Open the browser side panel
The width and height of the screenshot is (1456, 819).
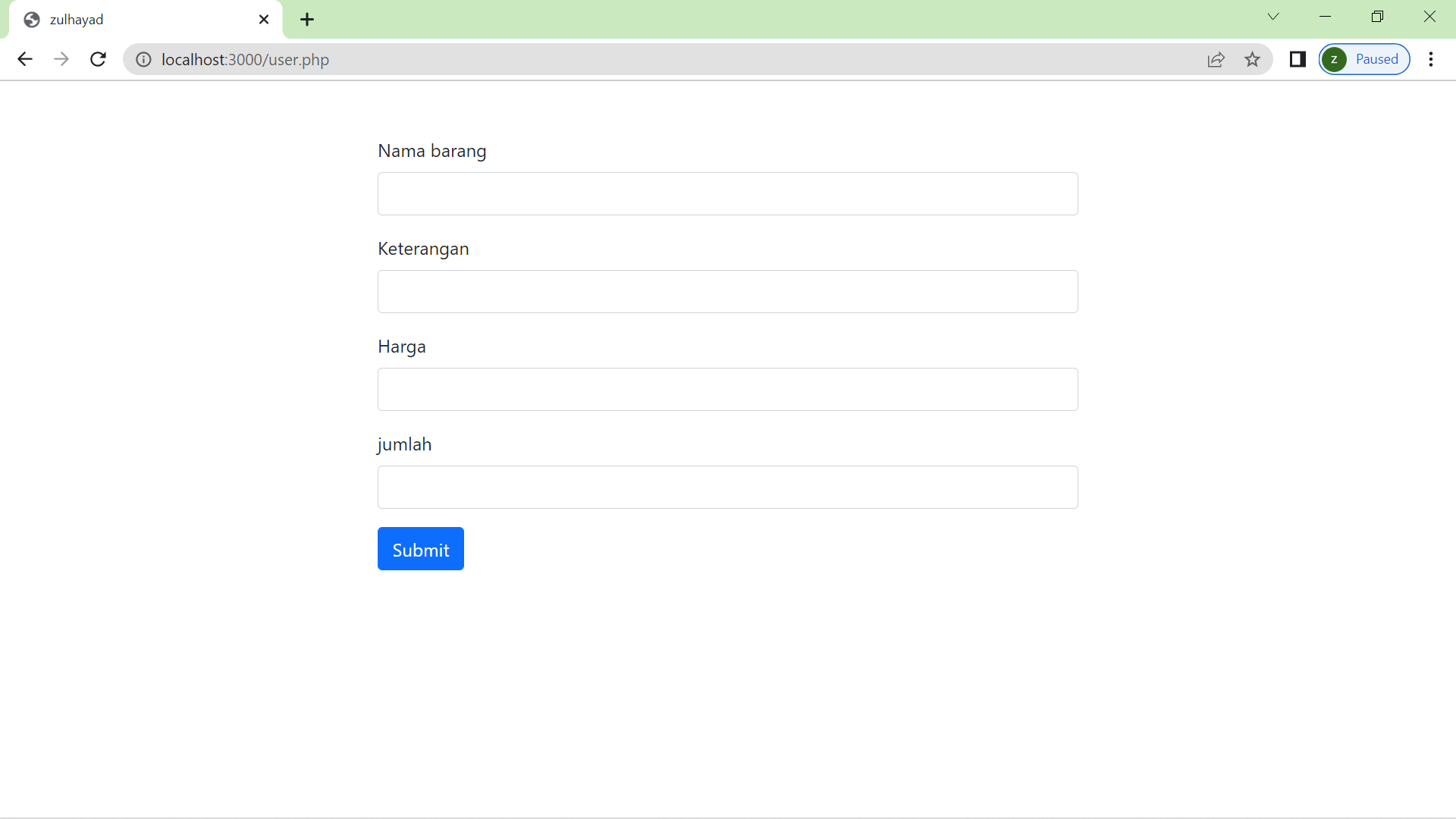tap(1298, 59)
